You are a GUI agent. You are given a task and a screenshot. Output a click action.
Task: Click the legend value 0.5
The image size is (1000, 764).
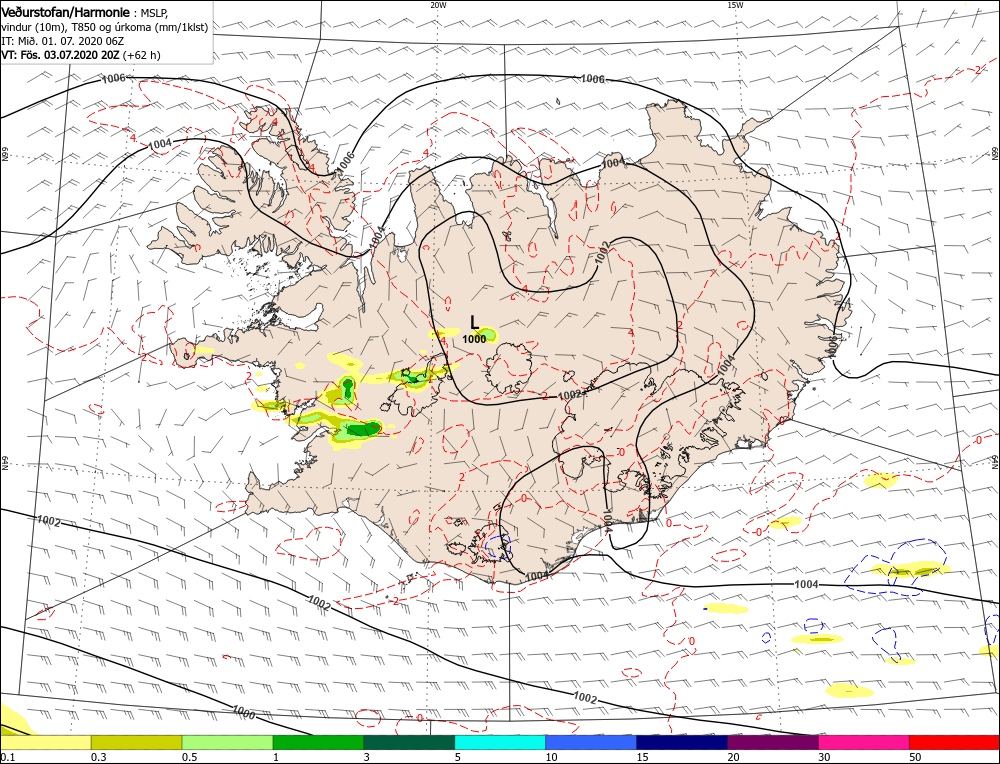189,757
